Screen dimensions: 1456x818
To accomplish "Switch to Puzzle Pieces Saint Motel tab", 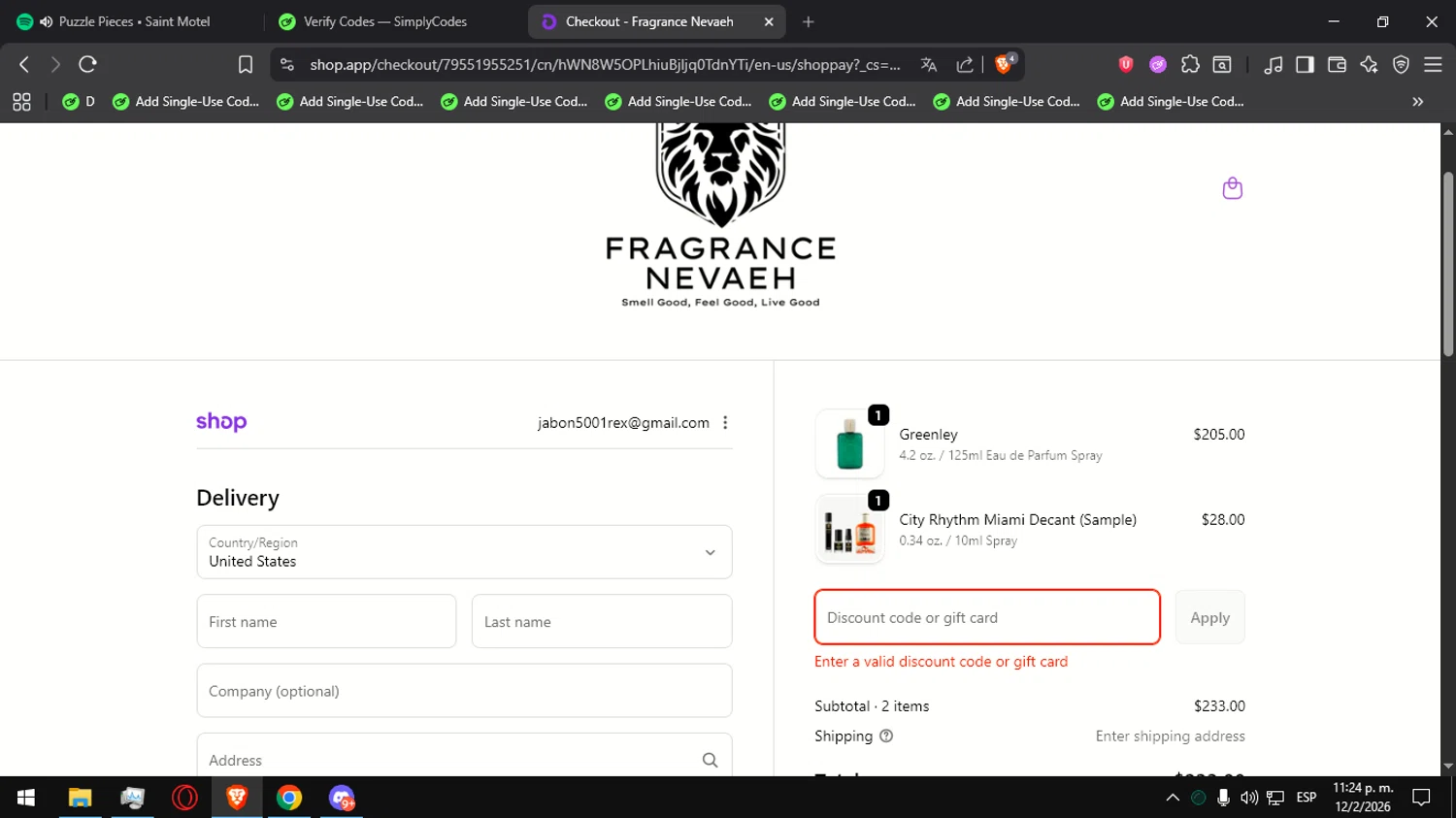I will tap(133, 21).
